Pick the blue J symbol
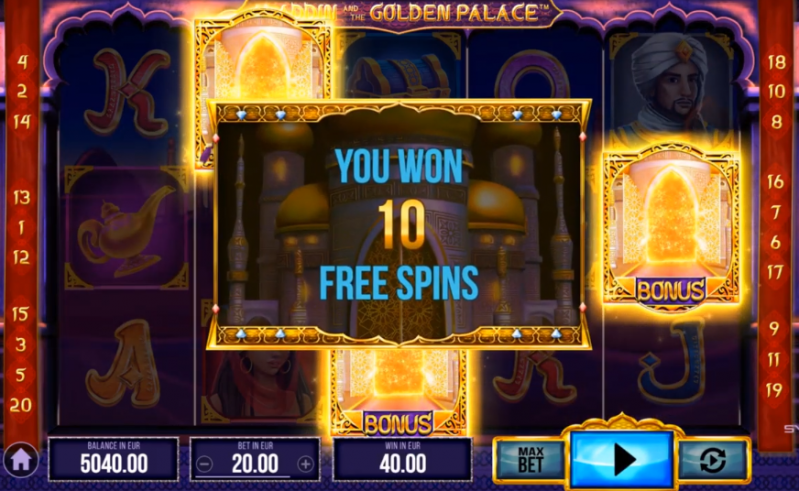 click(673, 362)
